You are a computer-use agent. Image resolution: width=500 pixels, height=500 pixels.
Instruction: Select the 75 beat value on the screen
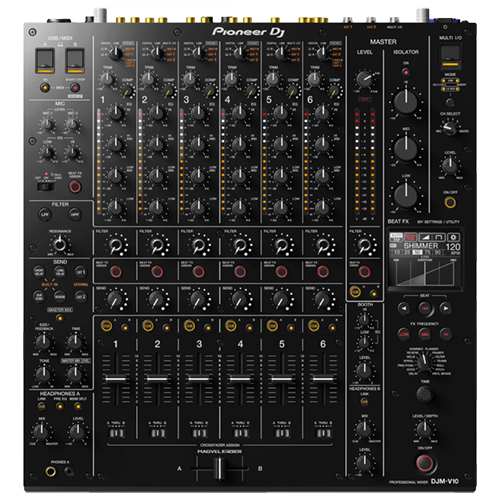(x=427, y=252)
